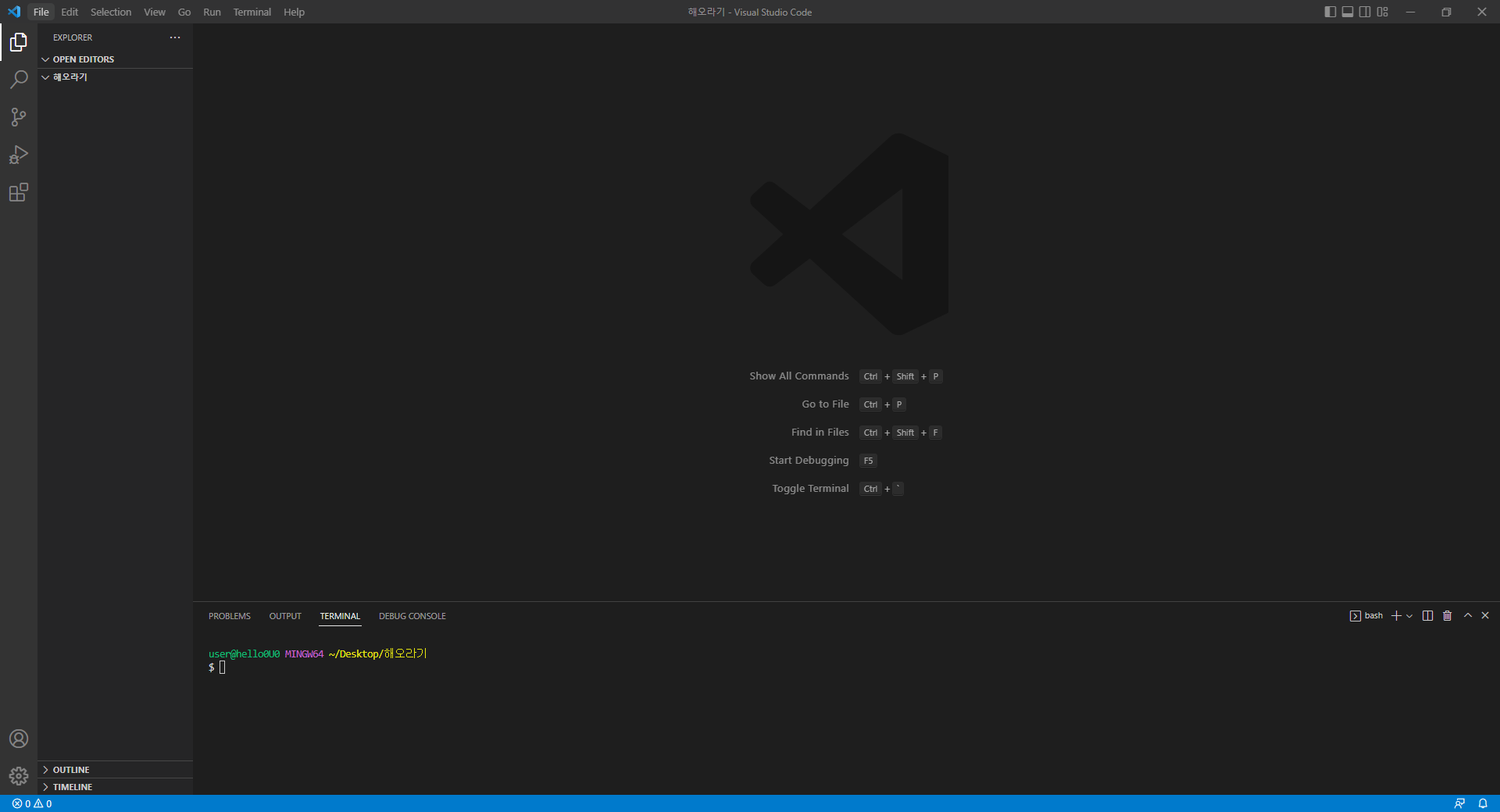This screenshot has width=1500, height=812.
Task: Open the Source Control view
Action: click(19, 117)
